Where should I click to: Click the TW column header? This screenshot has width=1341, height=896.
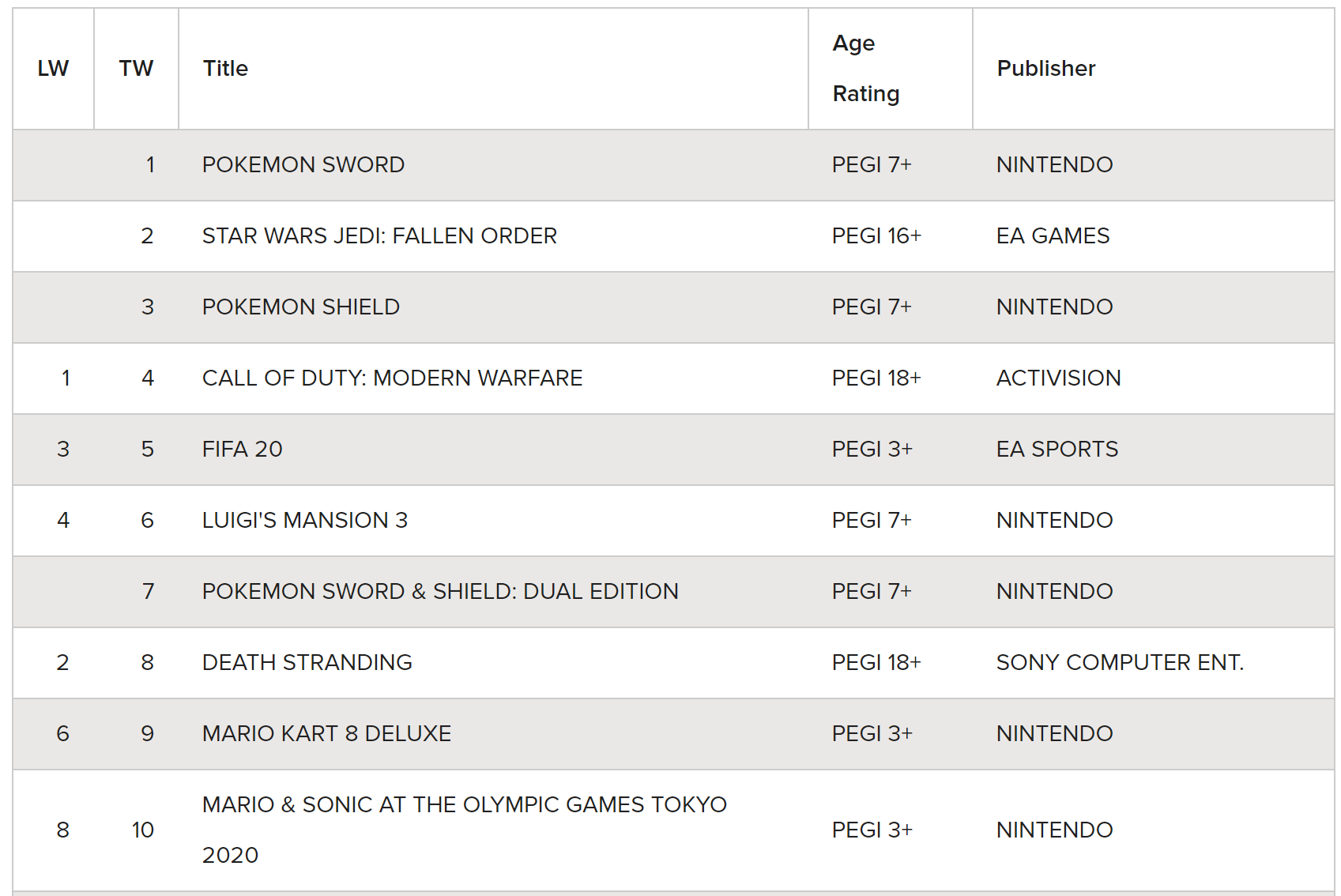click(x=136, y=69)
